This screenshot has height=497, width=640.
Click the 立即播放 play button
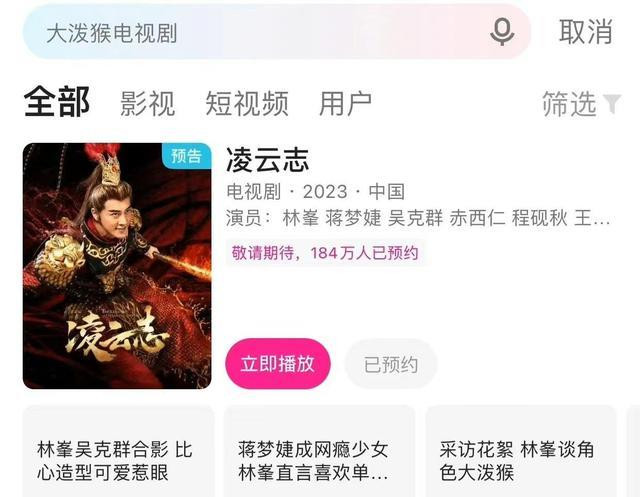coord(278,364)
